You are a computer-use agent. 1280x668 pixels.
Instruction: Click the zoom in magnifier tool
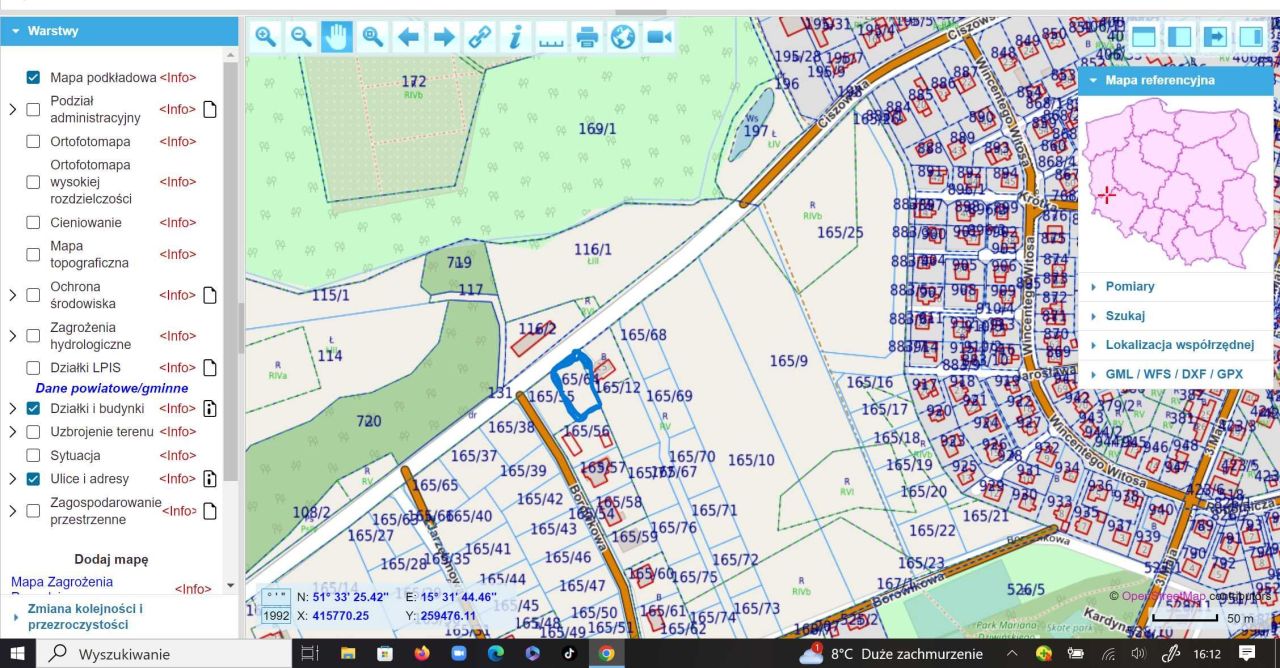pos(265,38)
